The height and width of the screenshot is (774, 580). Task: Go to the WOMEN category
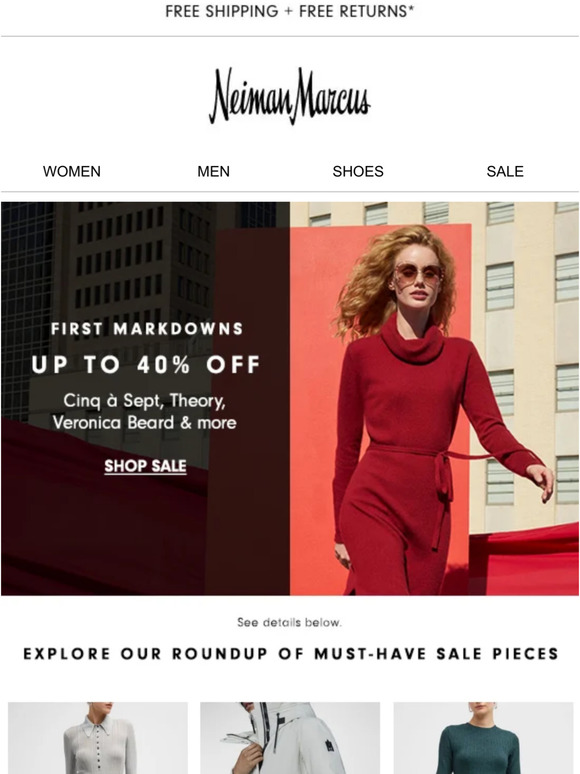click(72, 171)
